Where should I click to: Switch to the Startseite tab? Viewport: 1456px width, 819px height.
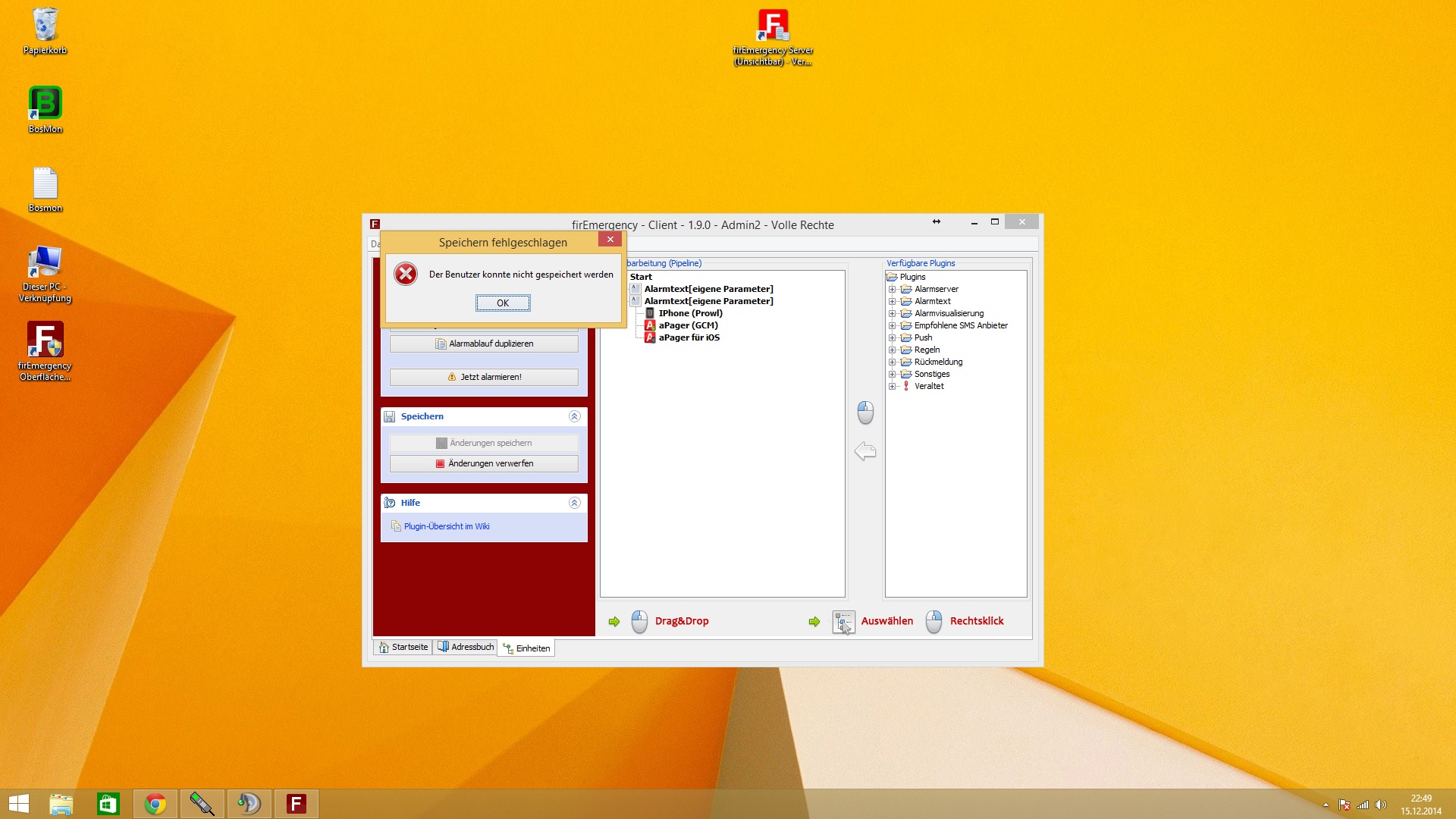click(403, 647)
